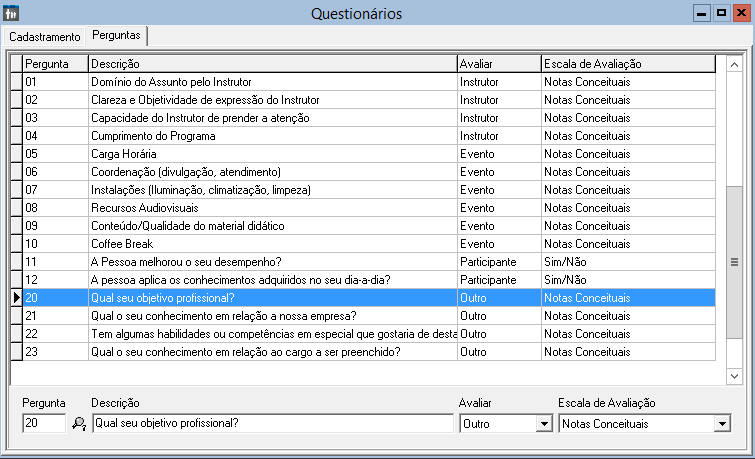Focus the Descrição text field at the bottom
755x459 pixels.
(x=272, y=424)
